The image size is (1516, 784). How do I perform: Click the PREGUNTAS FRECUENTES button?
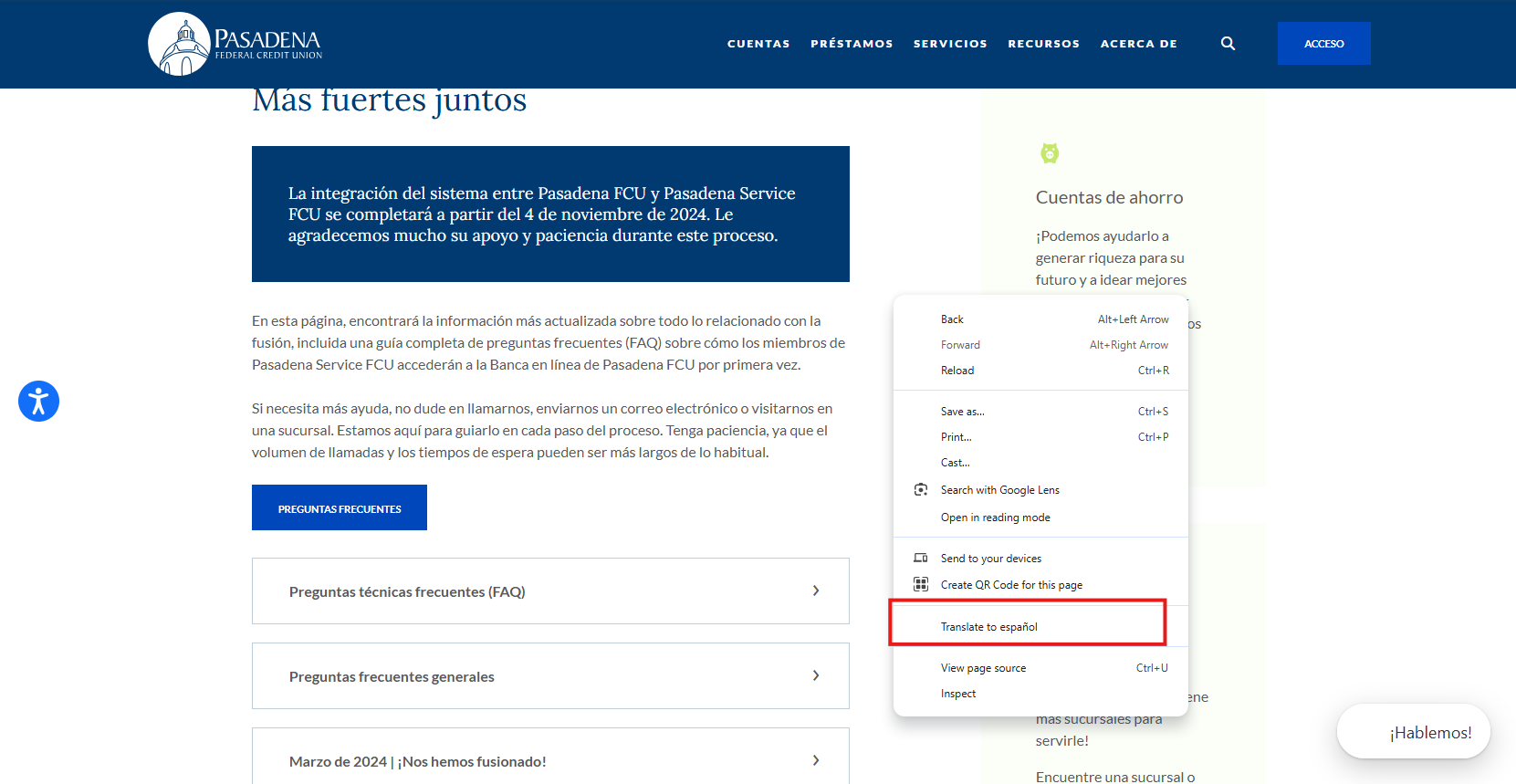[x=340, y=507]
